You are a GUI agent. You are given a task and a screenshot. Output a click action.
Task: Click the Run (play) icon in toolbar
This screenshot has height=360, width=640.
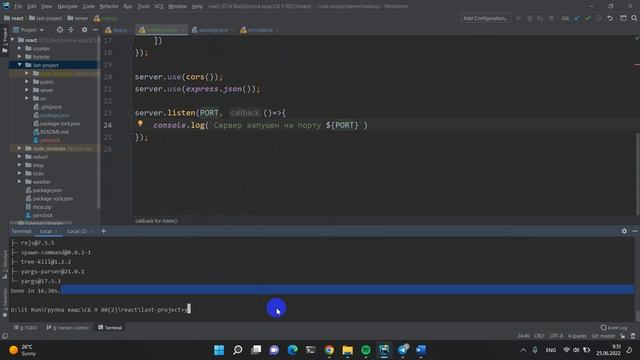coord(519,18)
